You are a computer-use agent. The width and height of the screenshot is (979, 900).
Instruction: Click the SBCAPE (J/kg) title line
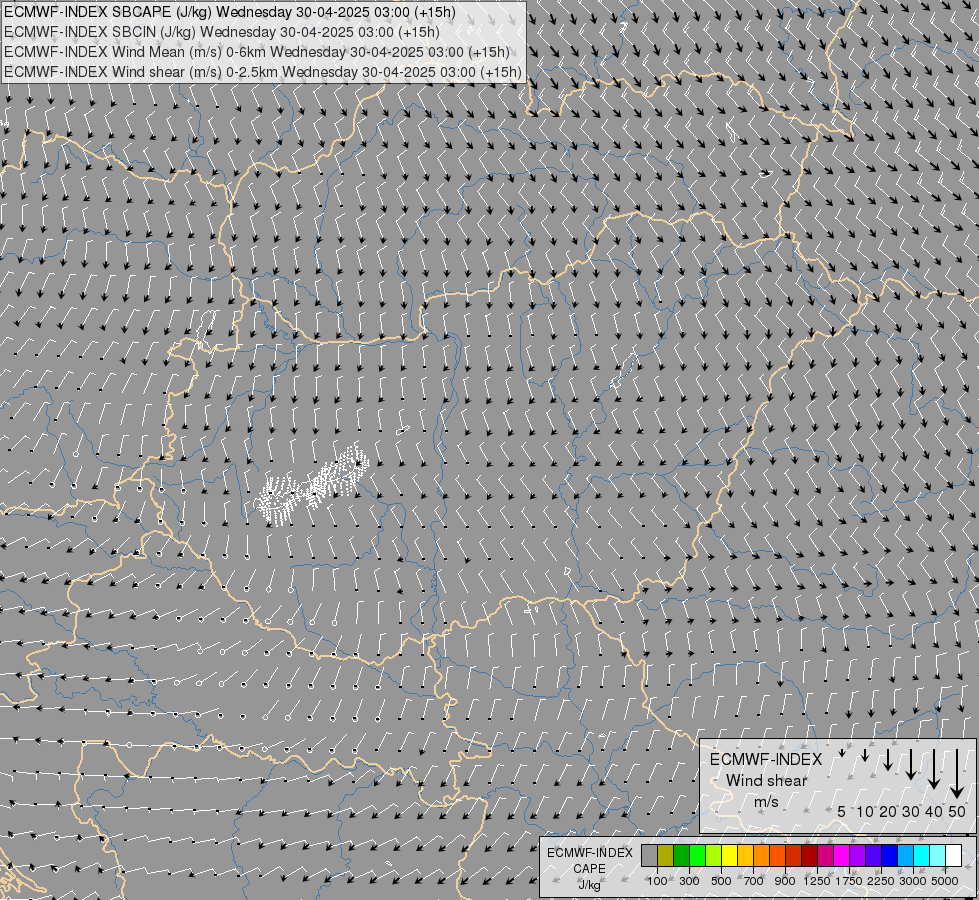[x=230, y=12]
